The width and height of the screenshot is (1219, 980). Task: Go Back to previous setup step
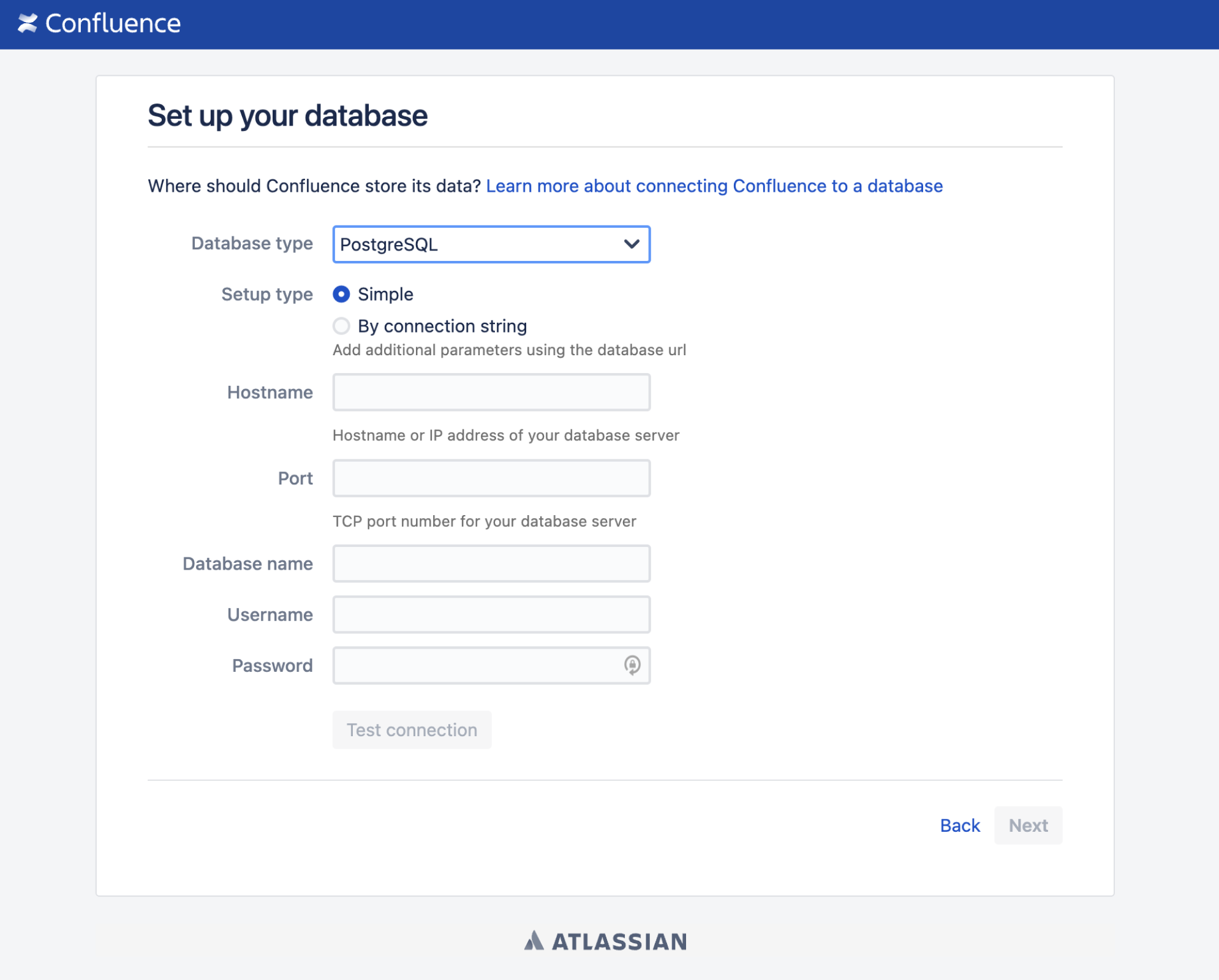coord(960,825)
